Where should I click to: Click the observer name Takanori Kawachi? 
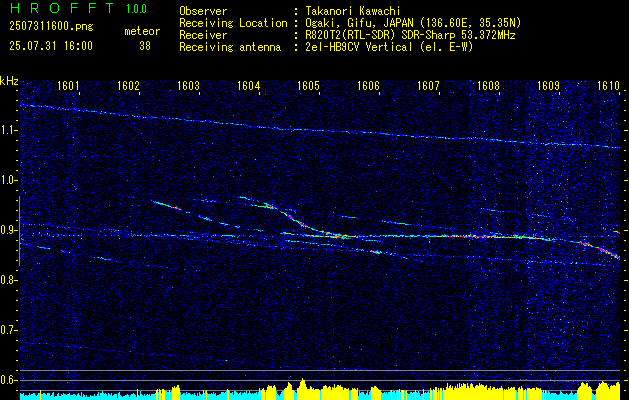coord(352,11)
